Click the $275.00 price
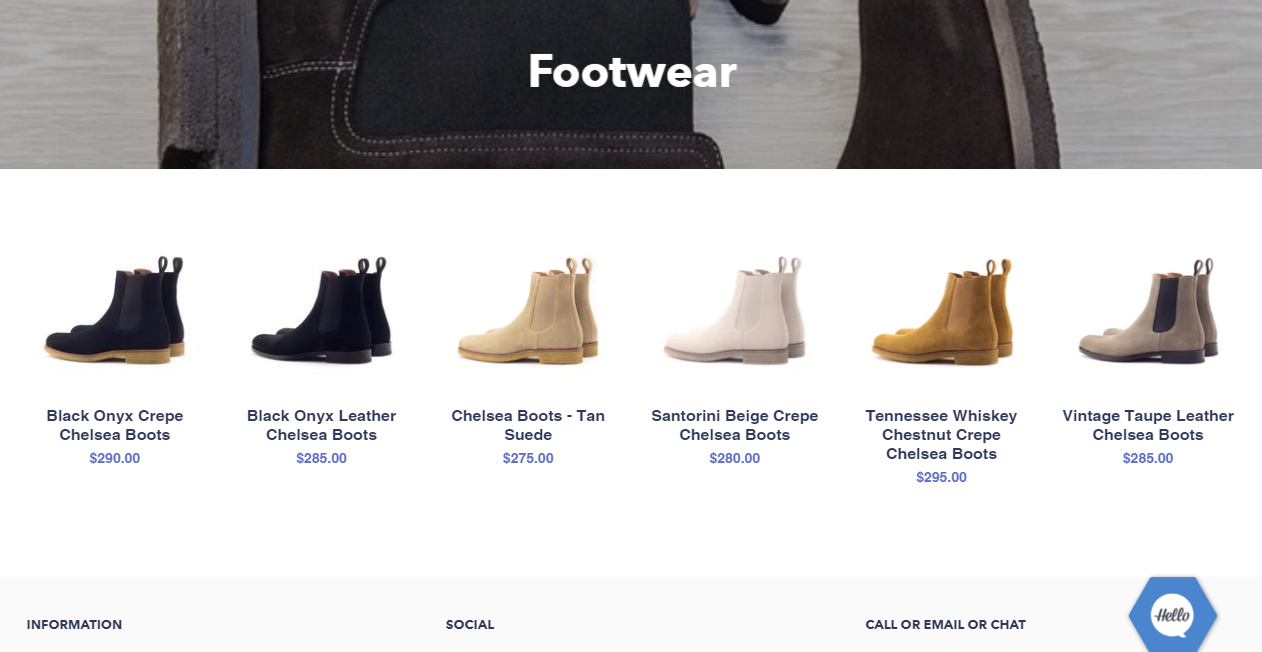1262x652 pixels. click(528, 458)
